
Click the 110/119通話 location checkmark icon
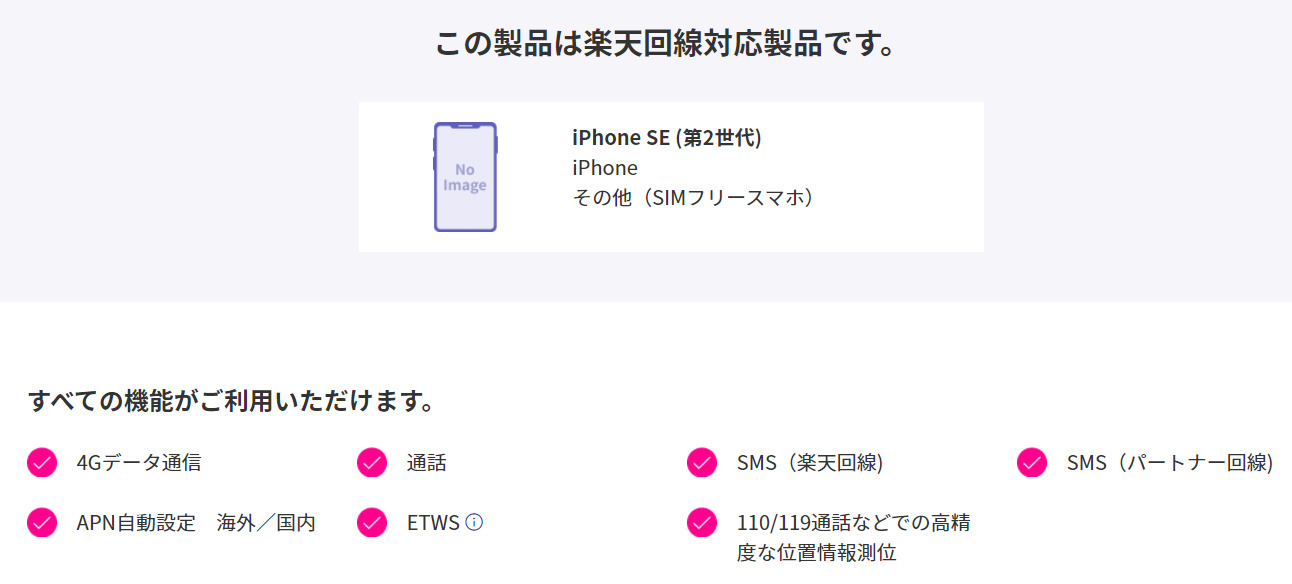[702, 523]
